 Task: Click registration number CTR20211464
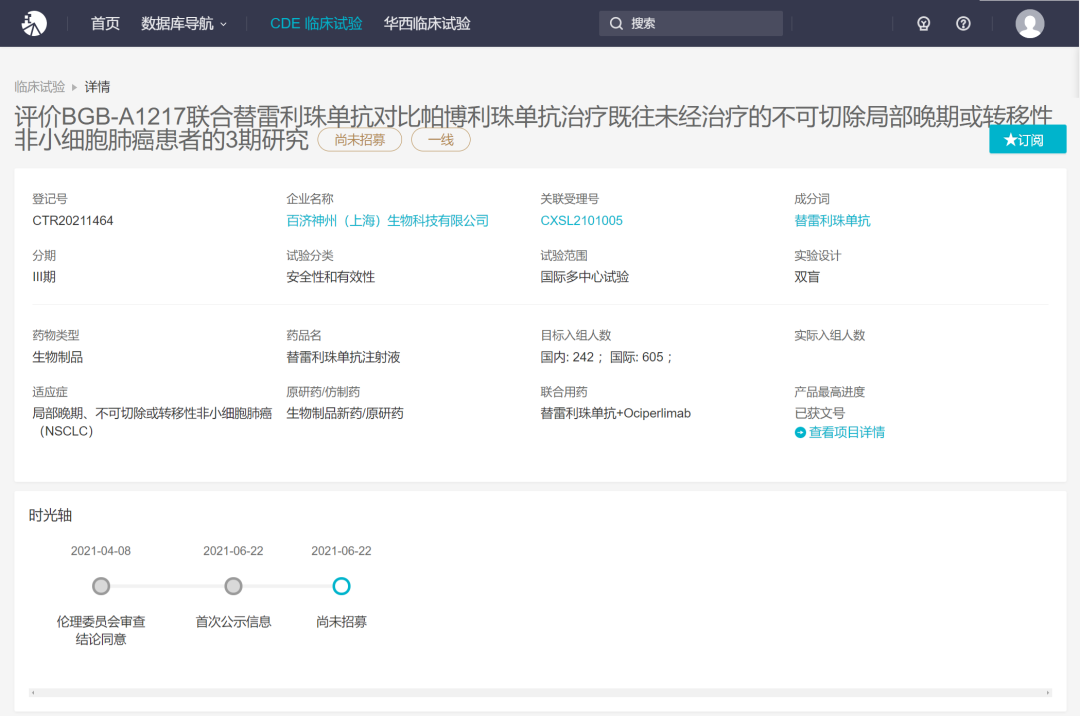coord(73,221)
